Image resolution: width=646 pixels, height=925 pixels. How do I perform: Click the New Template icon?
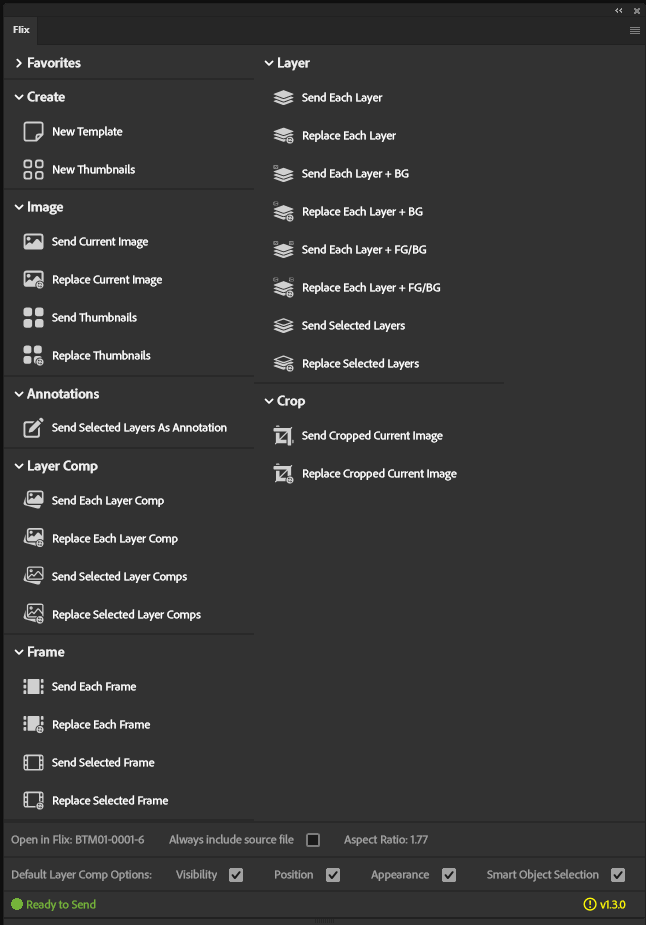[33, 132]
